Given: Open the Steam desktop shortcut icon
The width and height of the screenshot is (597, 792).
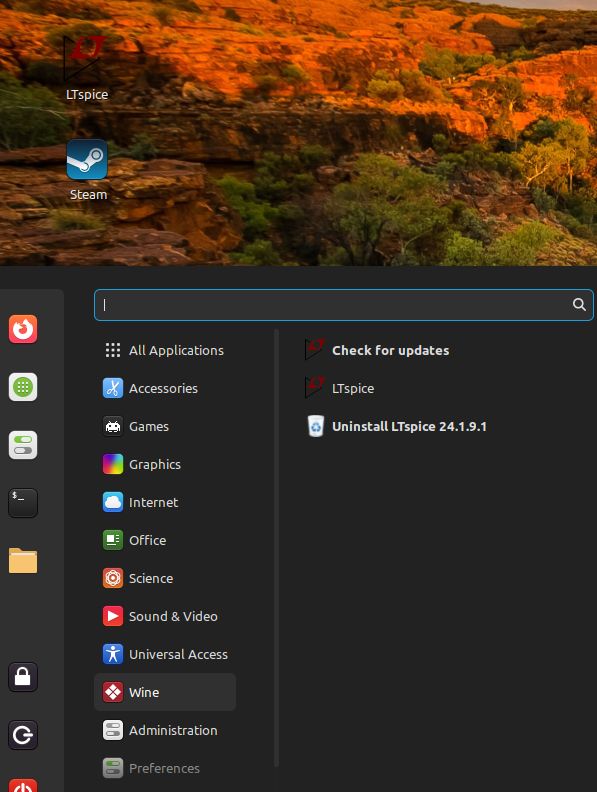Looking at the screenshot, I should tap(87, 160).
